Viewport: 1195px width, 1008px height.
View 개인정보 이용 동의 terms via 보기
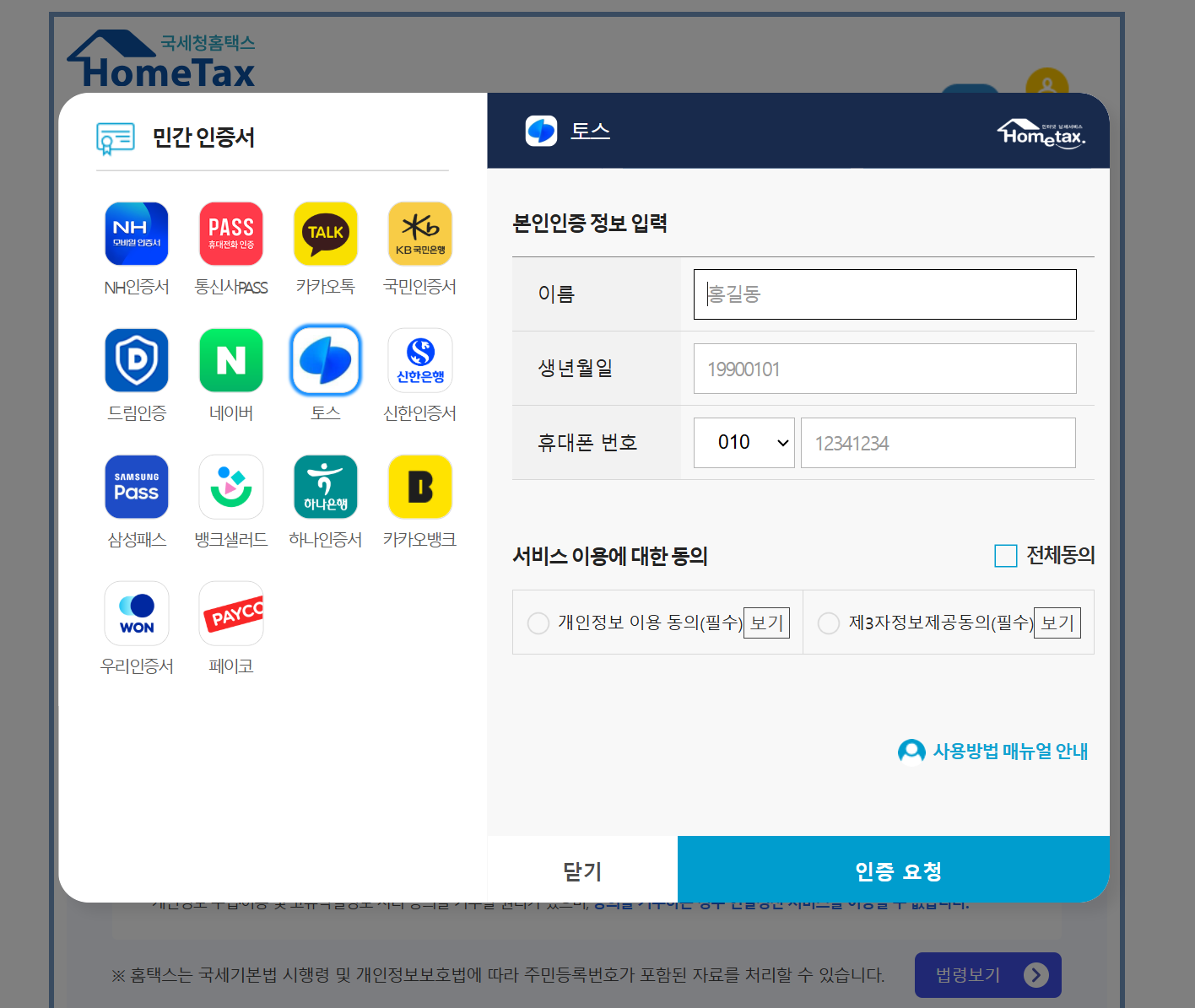766,623
